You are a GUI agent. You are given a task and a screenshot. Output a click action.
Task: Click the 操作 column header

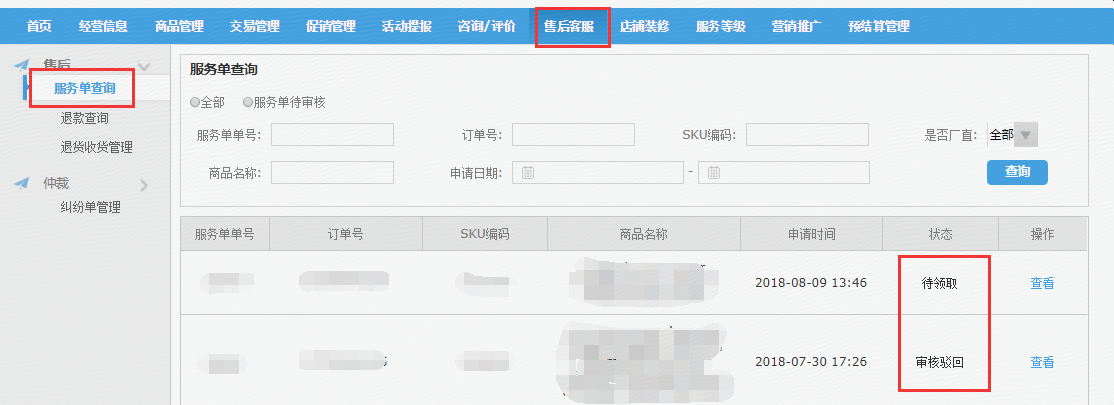[1043, 234]
